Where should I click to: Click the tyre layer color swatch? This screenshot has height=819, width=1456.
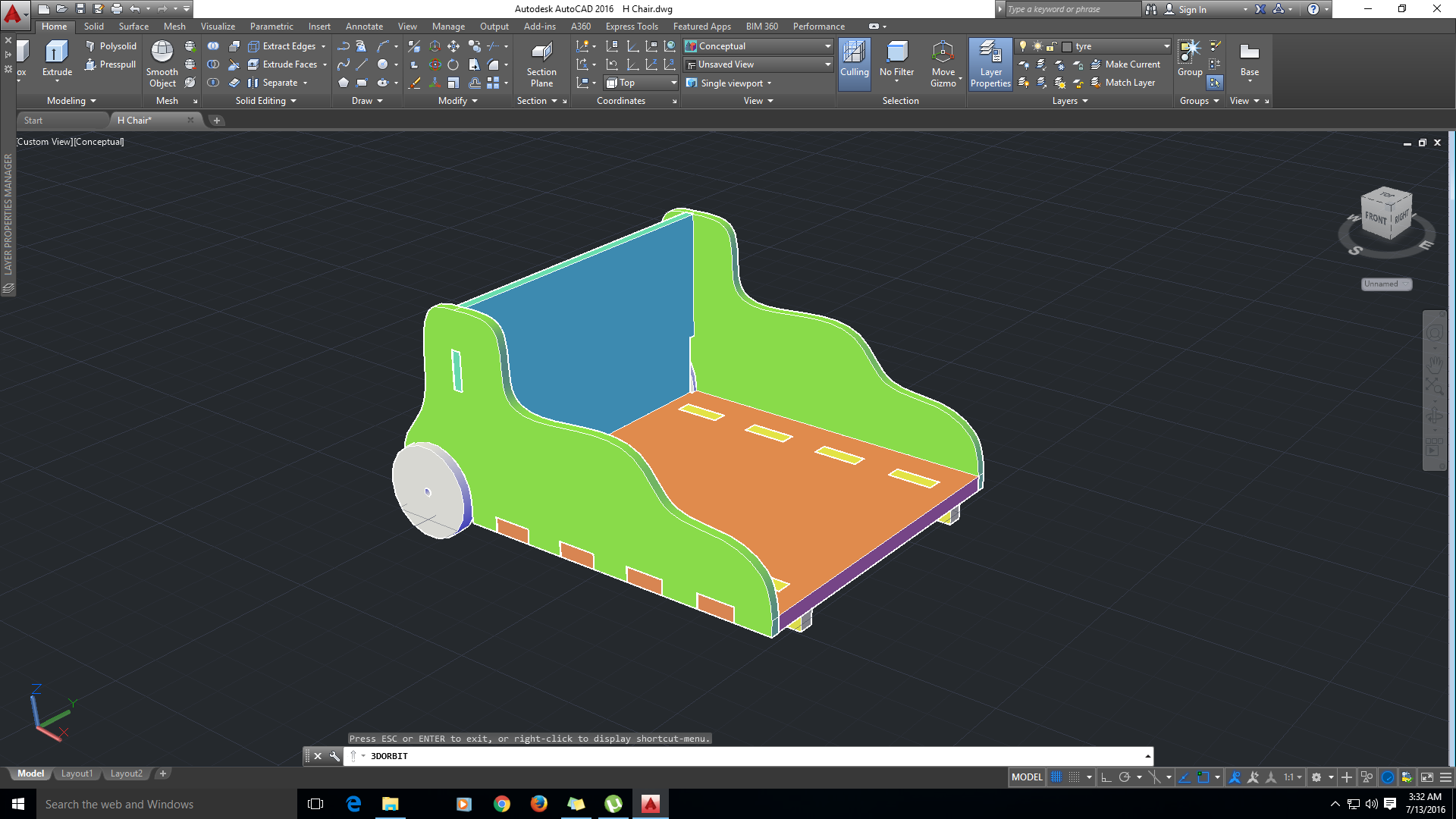coord(1066,46)
